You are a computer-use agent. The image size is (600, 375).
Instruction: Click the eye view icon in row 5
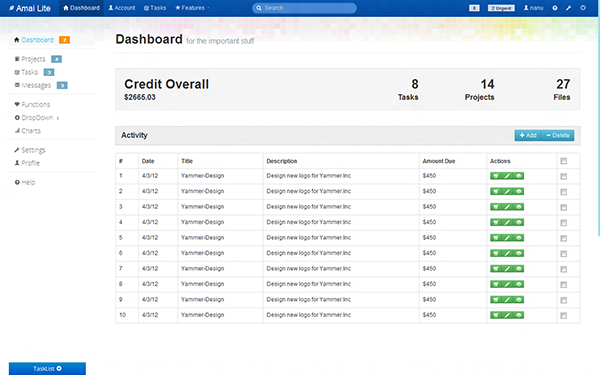click(518, 238)
